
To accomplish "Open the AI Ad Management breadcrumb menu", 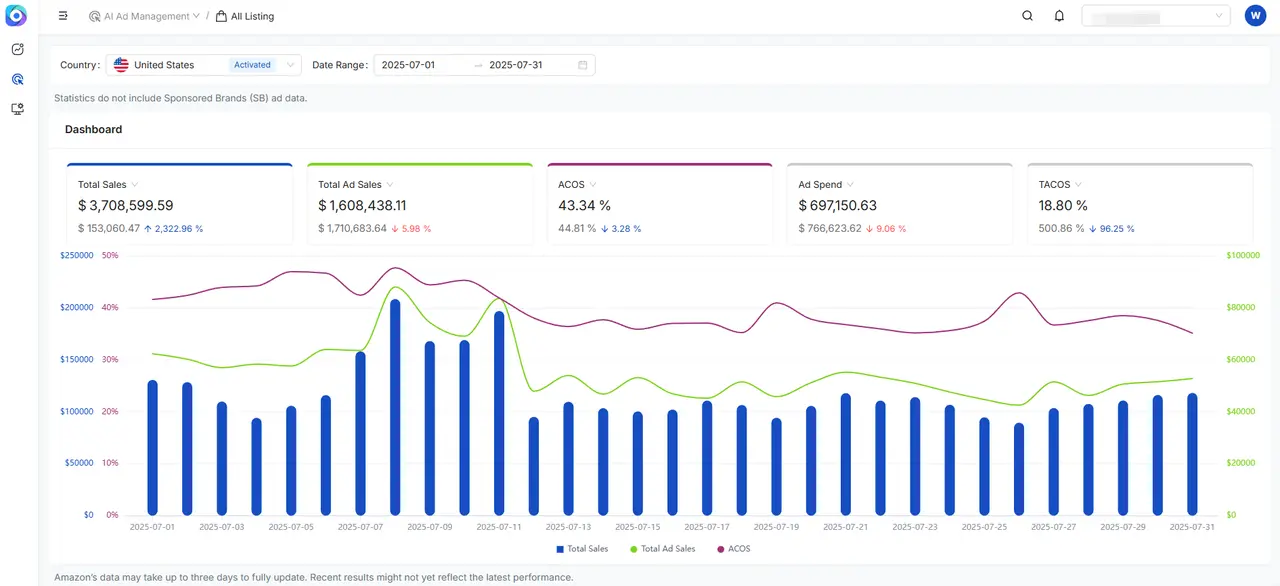I will tap(144, 16).
